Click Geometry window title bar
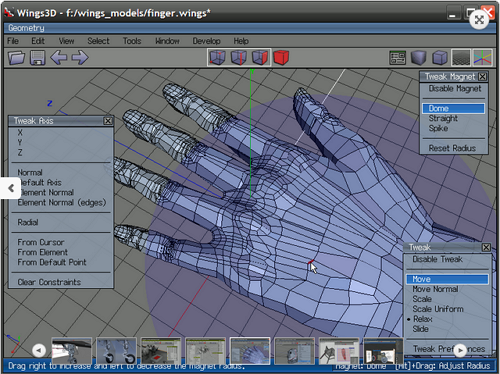 pyautogui.click(x=250, y=28)
